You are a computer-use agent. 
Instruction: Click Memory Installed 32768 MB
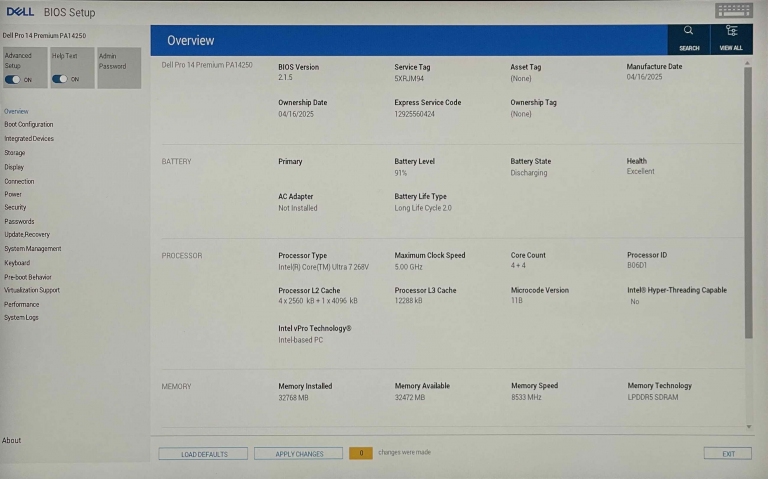293,398
